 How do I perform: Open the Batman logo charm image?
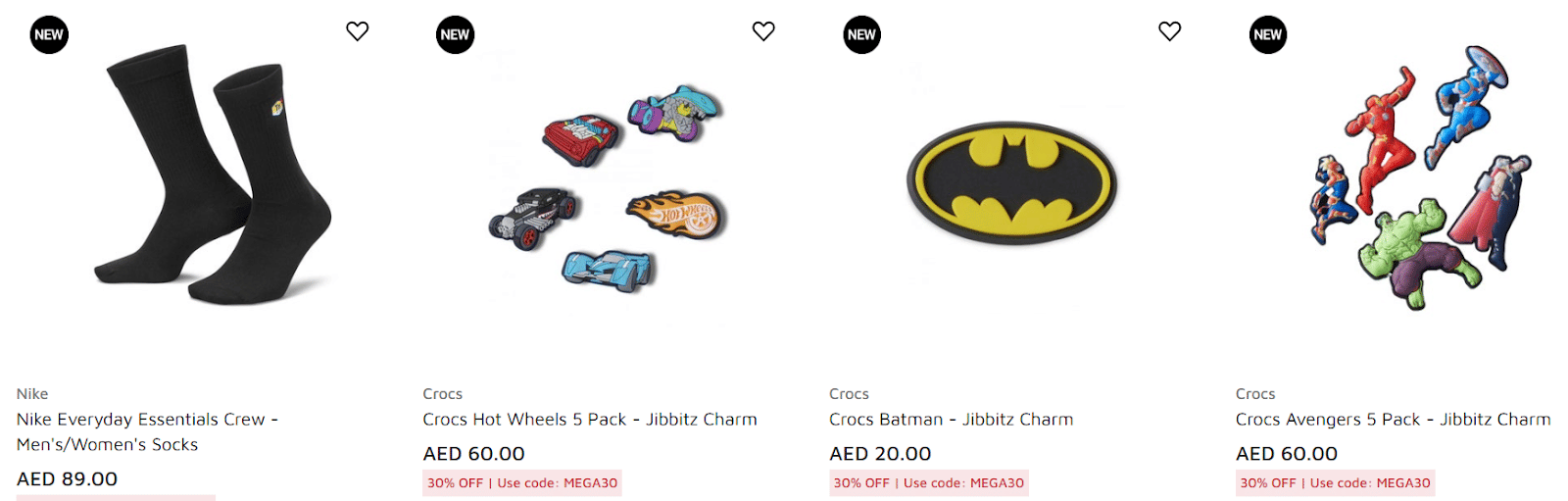click(x=1011, y=183)
